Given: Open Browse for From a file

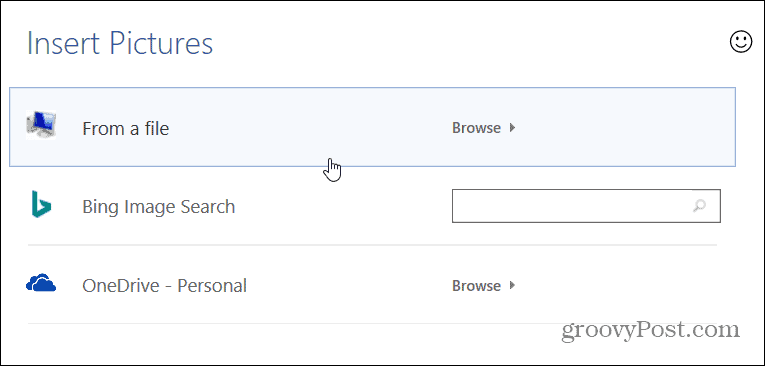Looking at the screenshot, I should click(x=477, y=128).
